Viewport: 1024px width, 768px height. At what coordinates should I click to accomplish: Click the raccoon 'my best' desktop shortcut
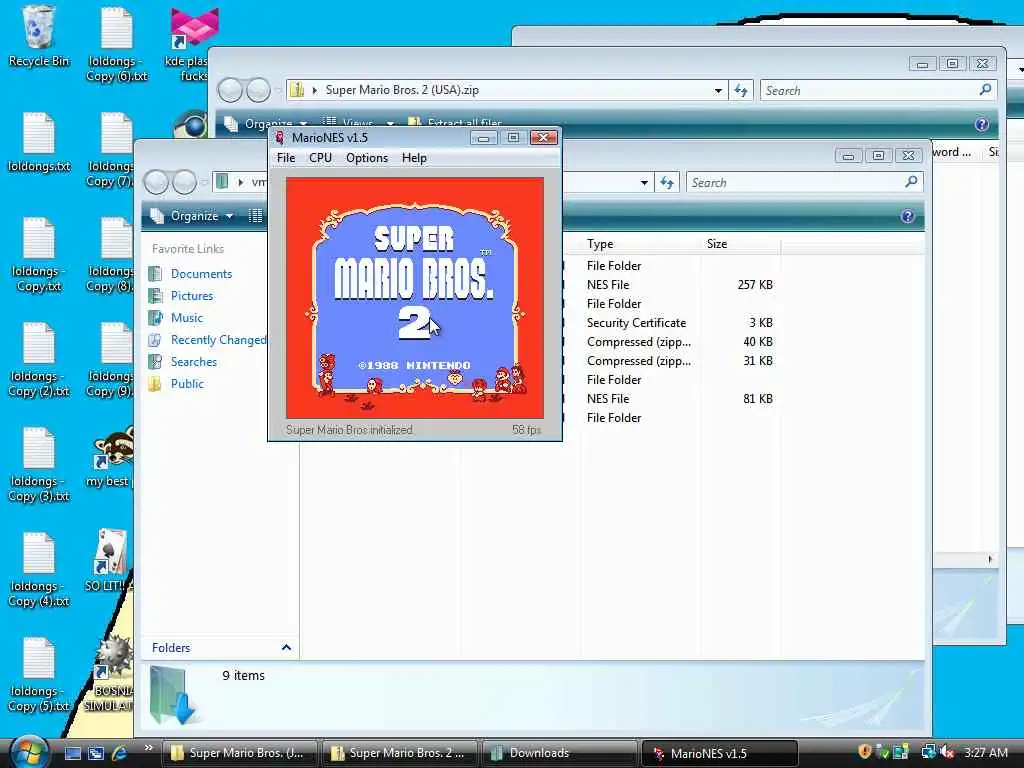point(112,457)
